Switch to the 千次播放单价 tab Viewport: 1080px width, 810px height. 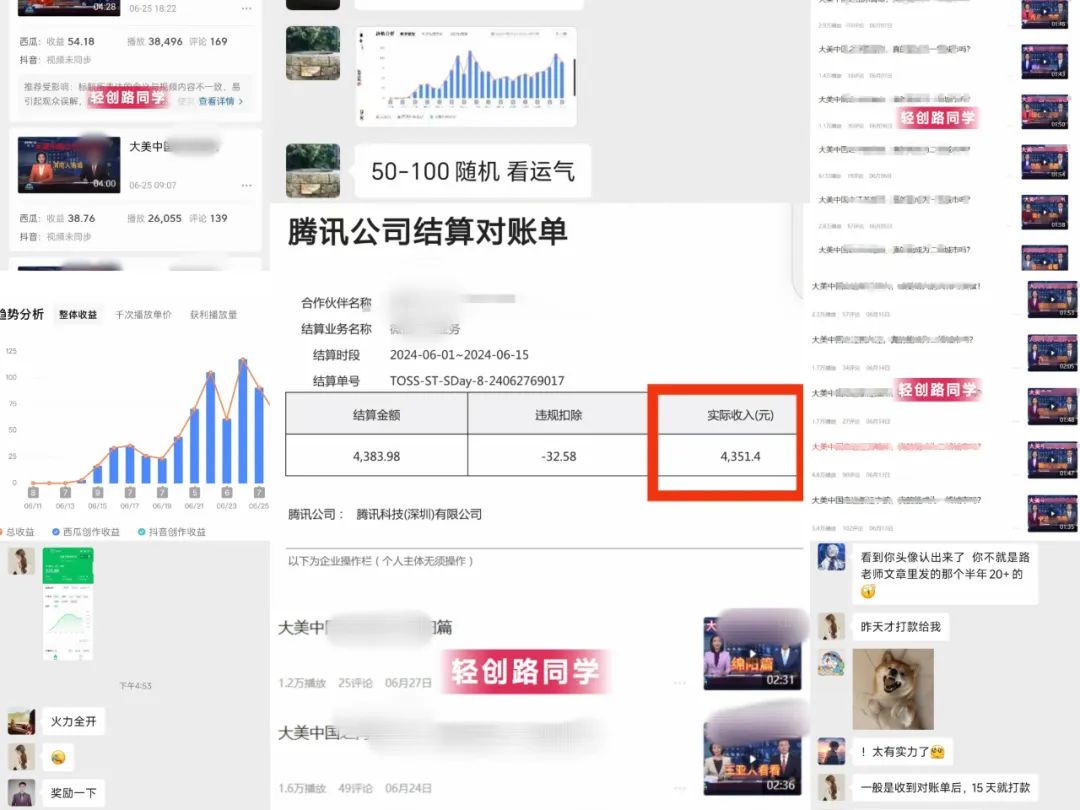tap(143, 314)
